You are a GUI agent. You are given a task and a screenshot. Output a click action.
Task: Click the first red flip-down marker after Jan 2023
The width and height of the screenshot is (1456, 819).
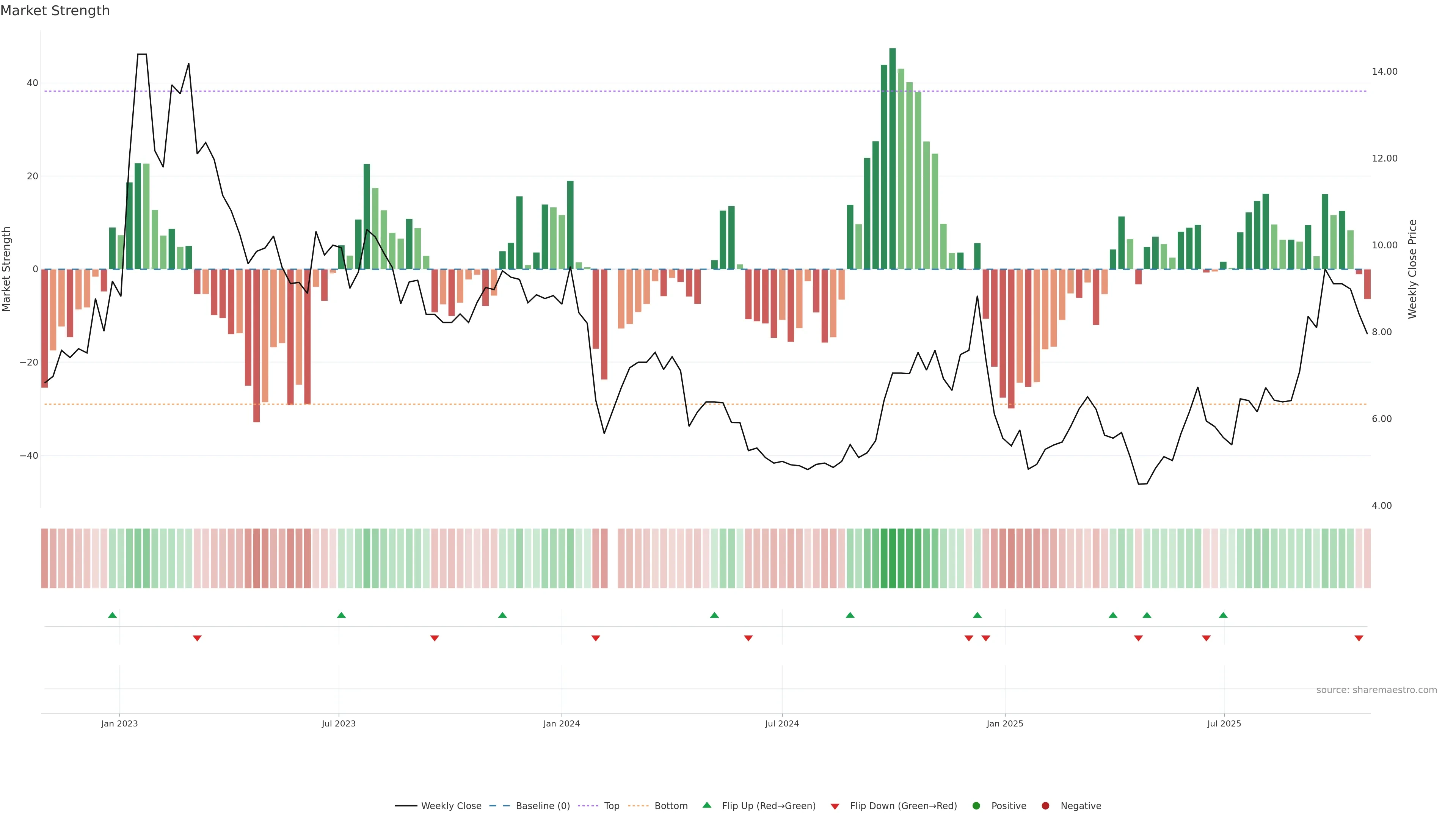click(x=197, y=638)
